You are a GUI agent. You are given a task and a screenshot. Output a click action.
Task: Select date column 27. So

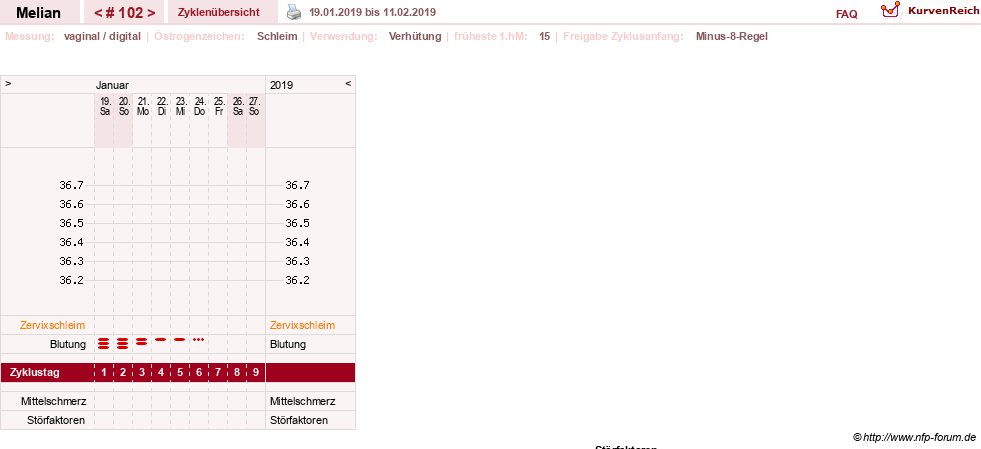pos(257,106)
